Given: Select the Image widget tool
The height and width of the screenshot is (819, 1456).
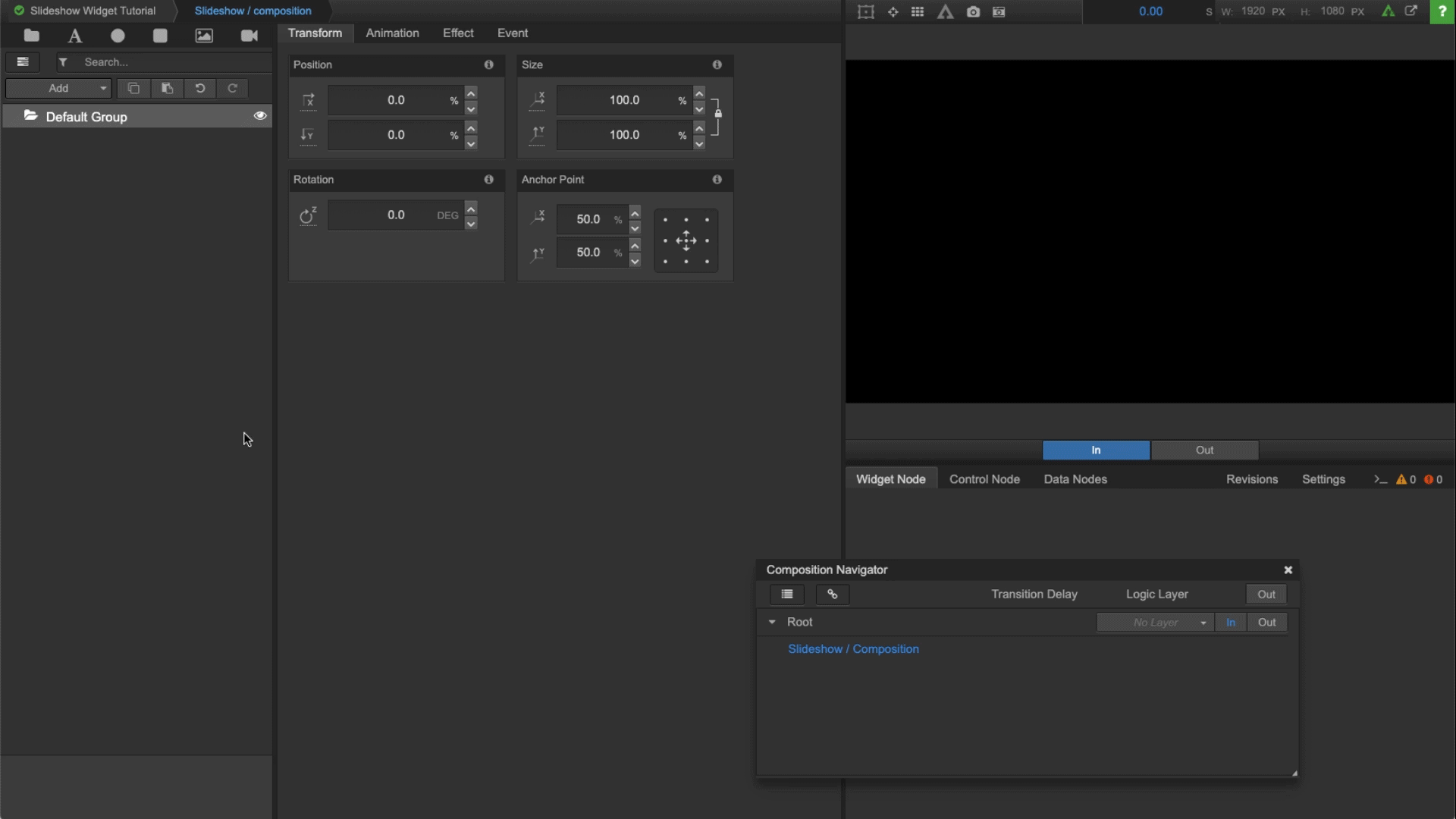Looking at the screenshot, I should point(204,36).
